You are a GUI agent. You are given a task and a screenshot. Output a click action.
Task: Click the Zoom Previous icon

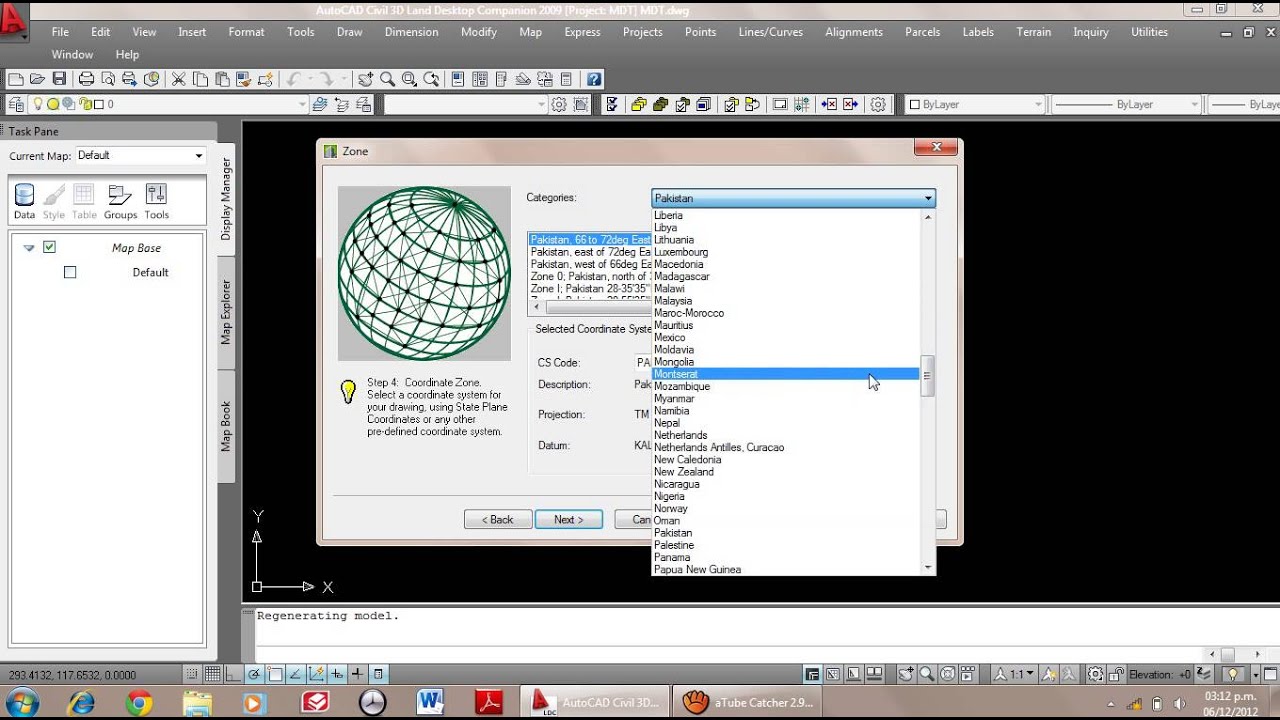click(431, 79)
